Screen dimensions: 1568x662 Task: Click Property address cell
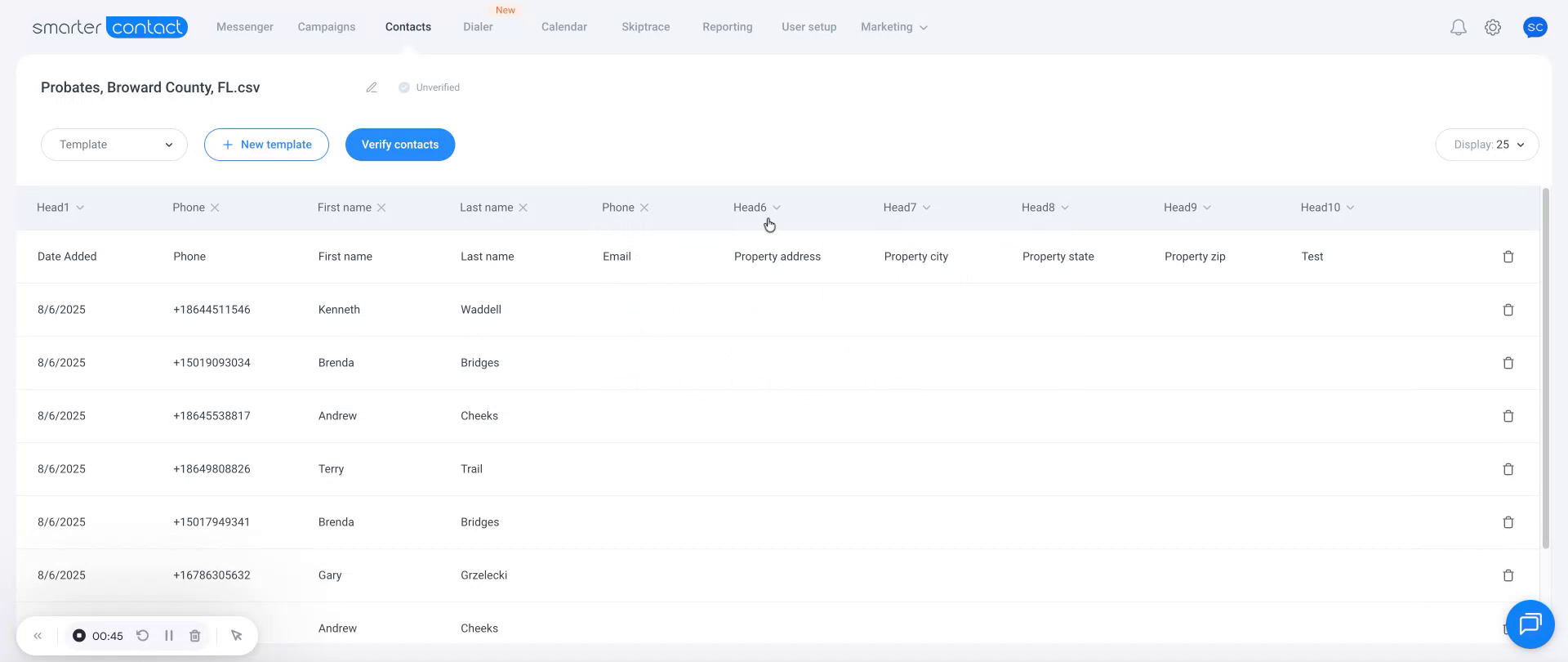777,257
